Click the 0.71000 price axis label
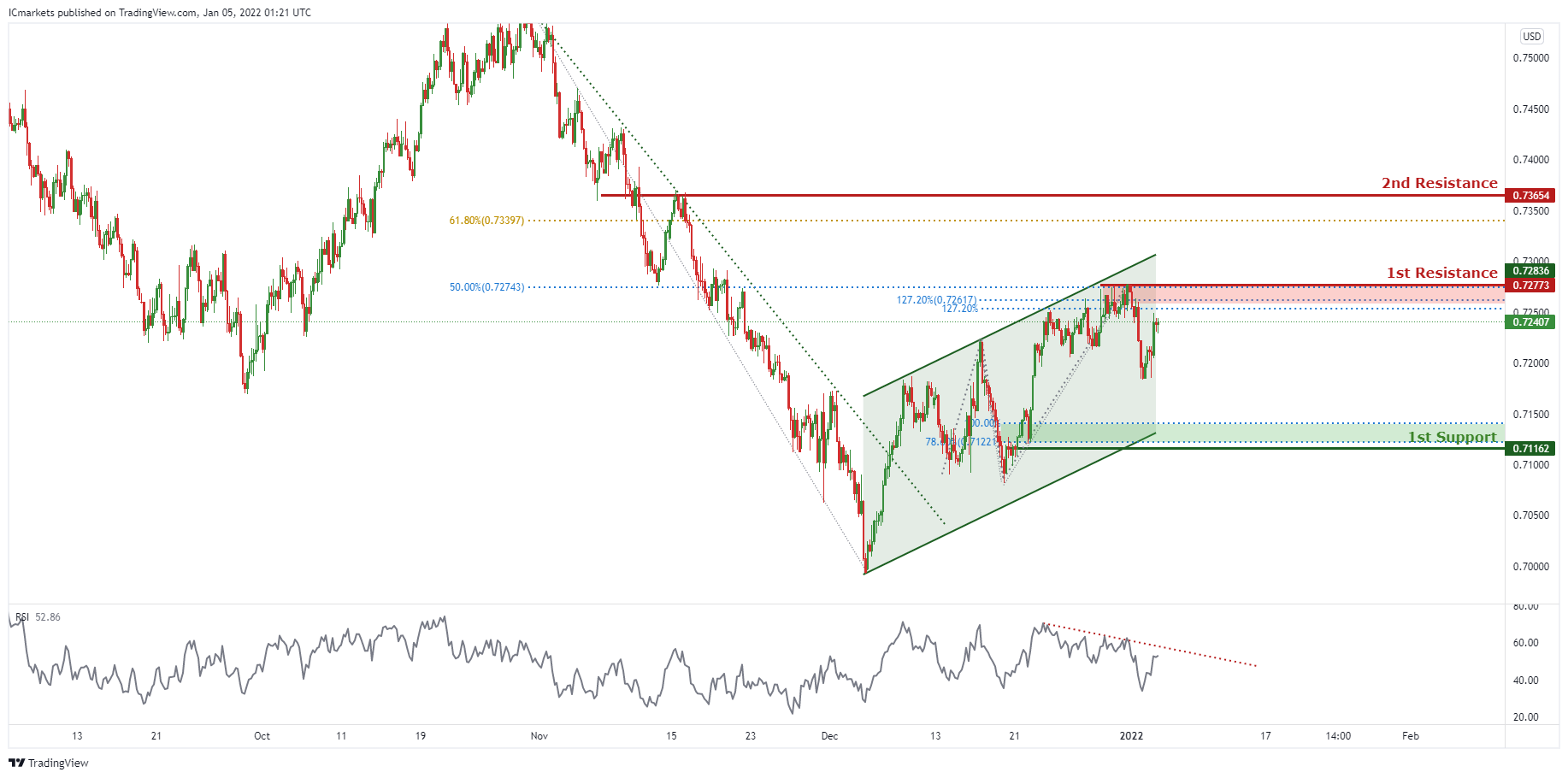 [x=1530, y=465]
